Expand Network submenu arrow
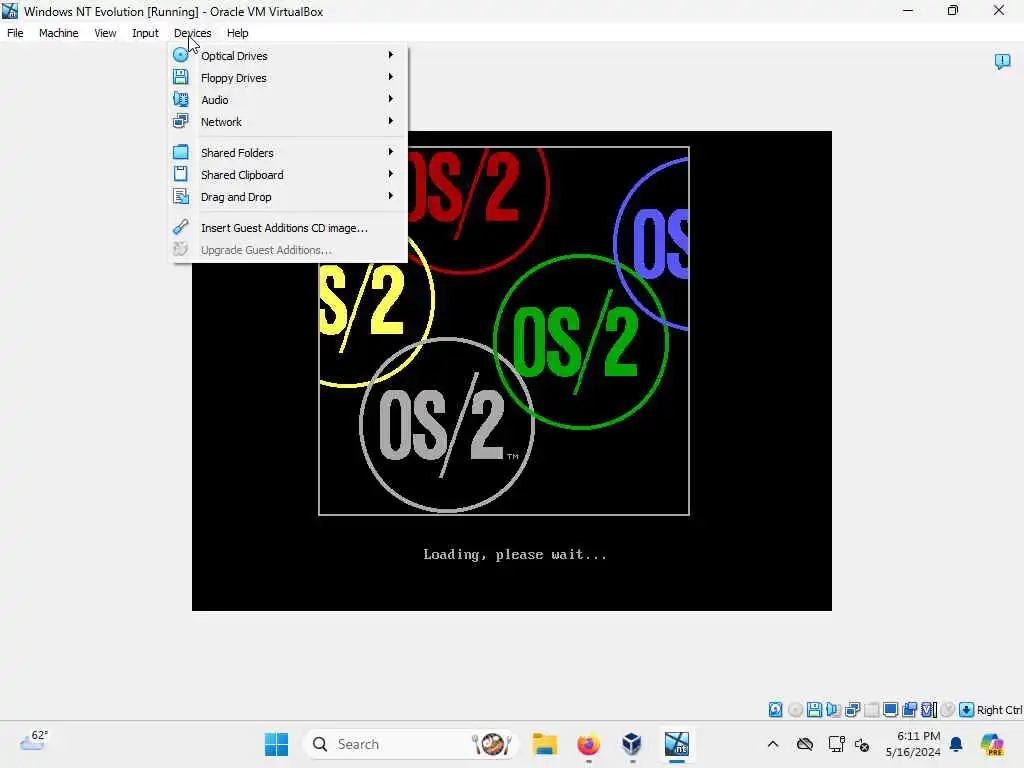Image resolution: width=1024 pixels, height=768 pixels. click(391, 121)
